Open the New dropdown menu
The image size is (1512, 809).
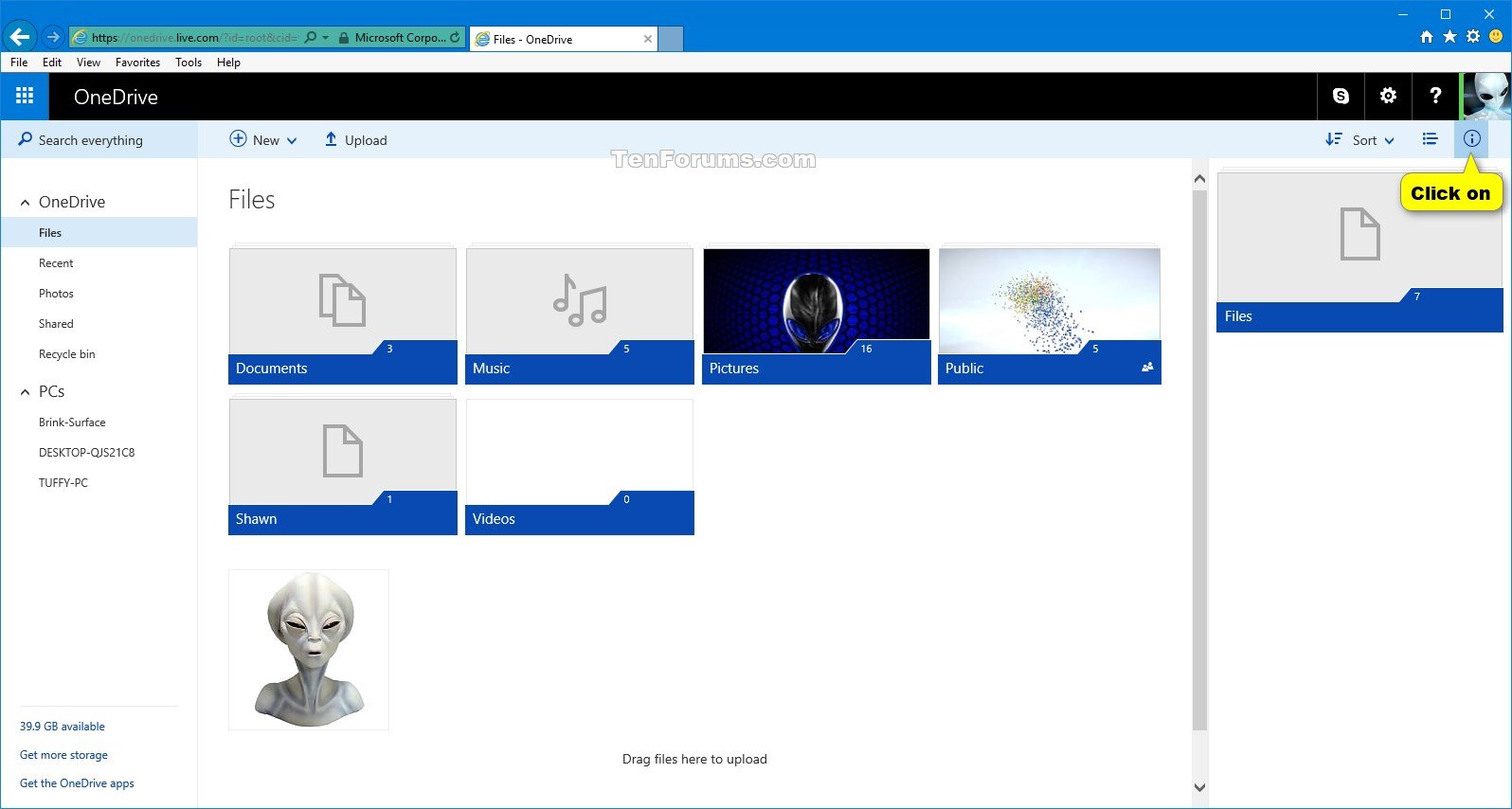point(263,140)
